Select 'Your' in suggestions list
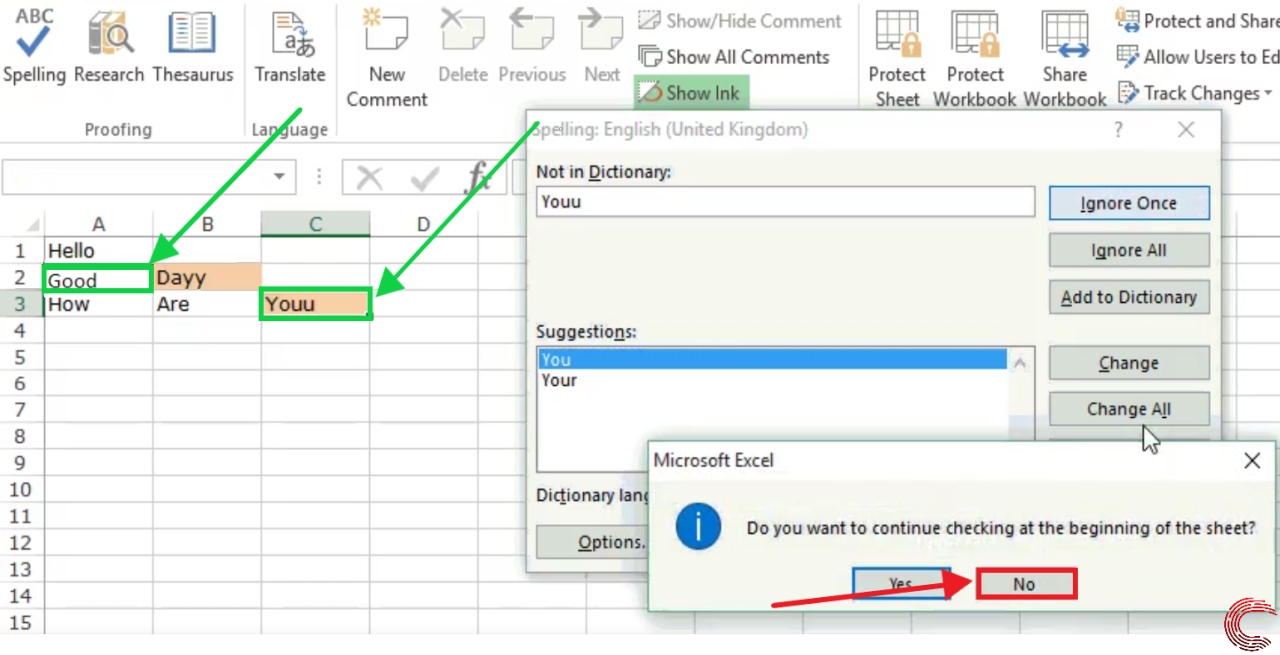The height and width of the screenshot is (655, 1280). (x=559, y=380)
